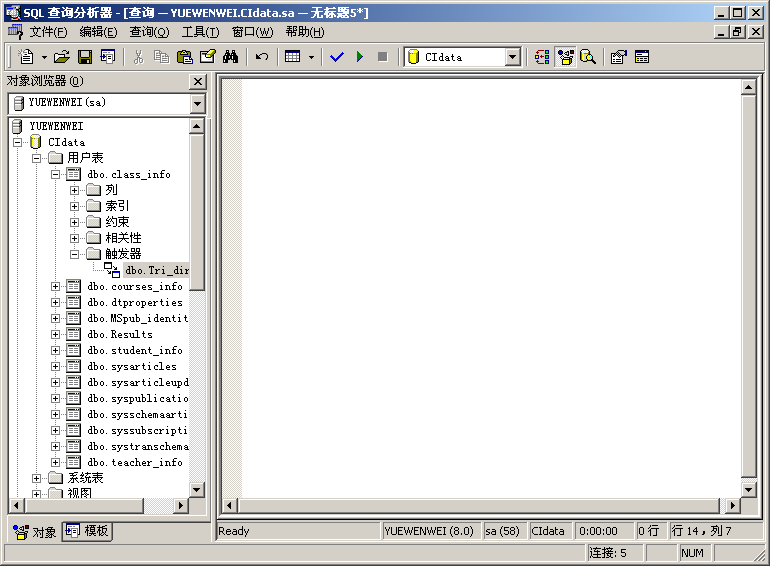Expand the 相关性 folder
The height and width of the screenshot is (566, 770).
[x=74, y=238]
